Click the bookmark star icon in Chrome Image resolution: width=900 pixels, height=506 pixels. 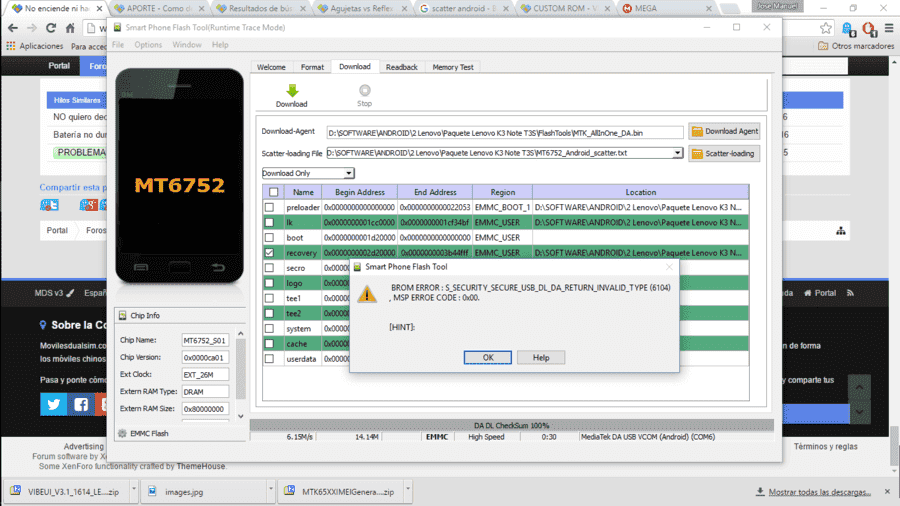pyautogui.click(x=825, y=28)
